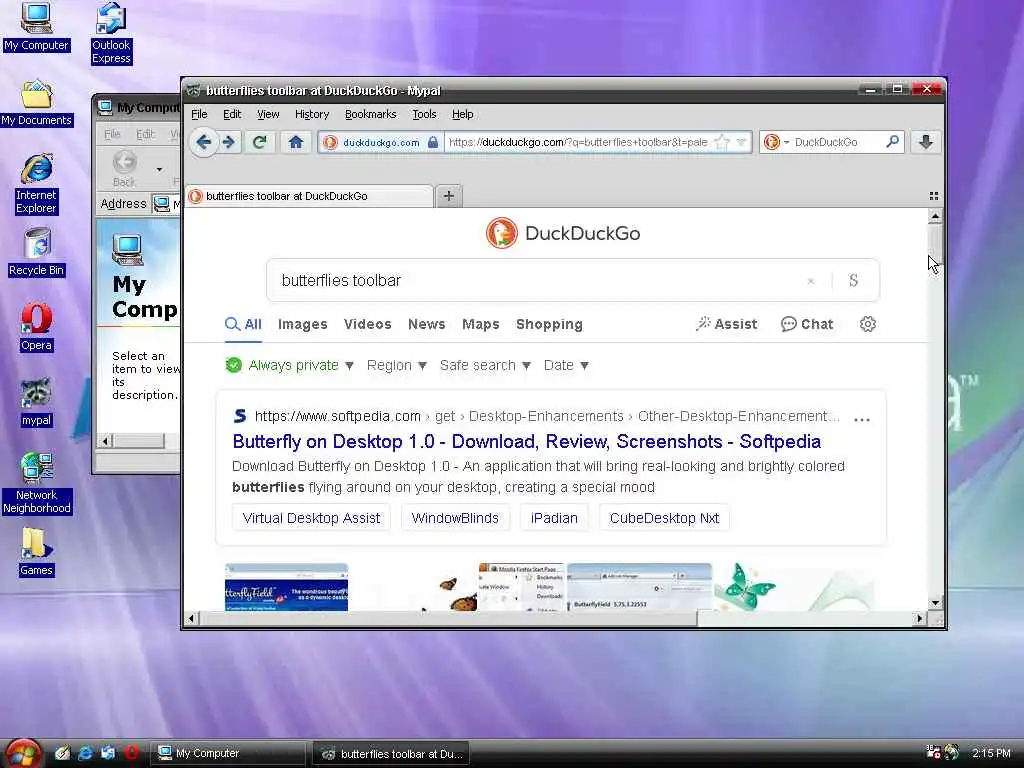Open the Edit menu in Mypal
1024x768 pixels.
click(x=232, y=114)
